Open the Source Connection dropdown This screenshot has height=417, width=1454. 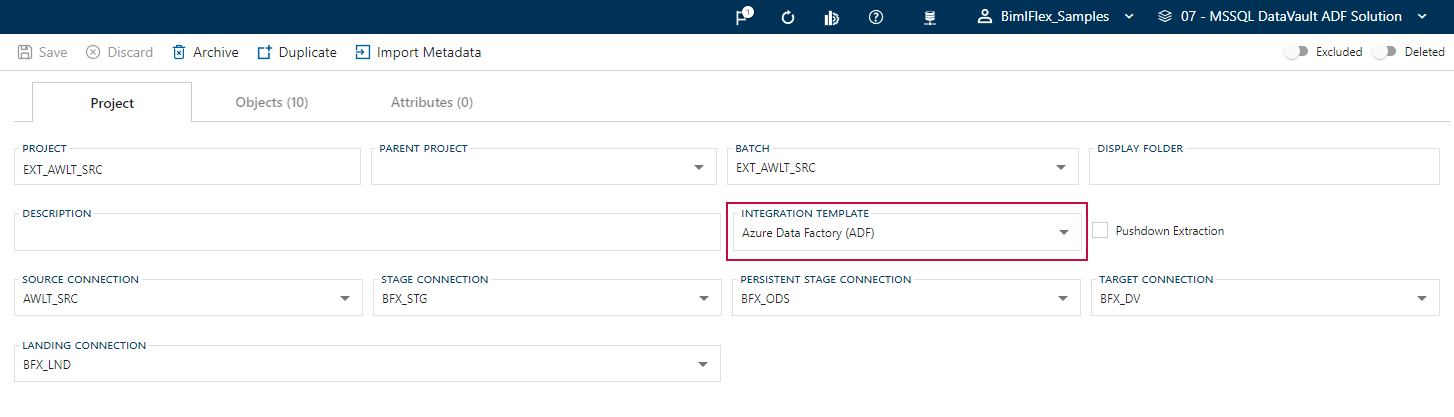[345, 298]
